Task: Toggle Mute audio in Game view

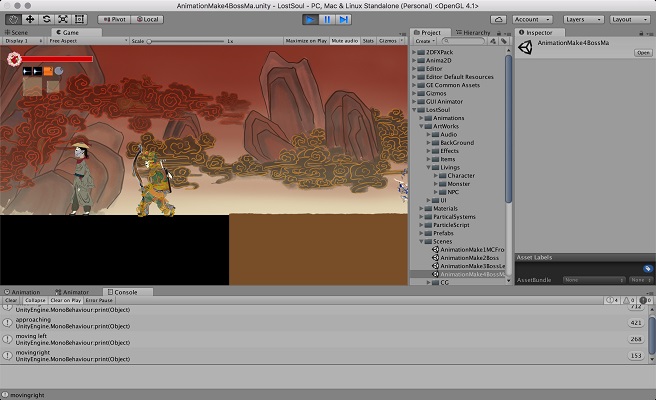Action: click(344, 41)
